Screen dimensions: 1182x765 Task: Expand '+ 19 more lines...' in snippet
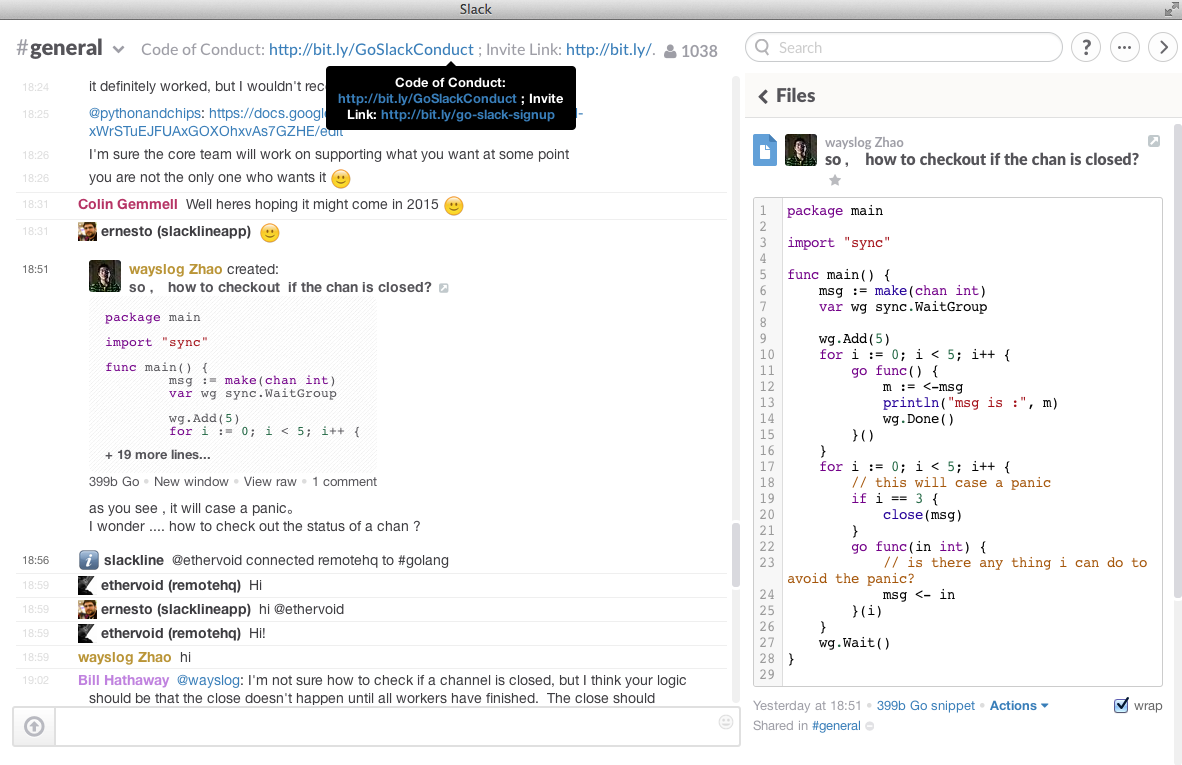(x=158, y=454)
